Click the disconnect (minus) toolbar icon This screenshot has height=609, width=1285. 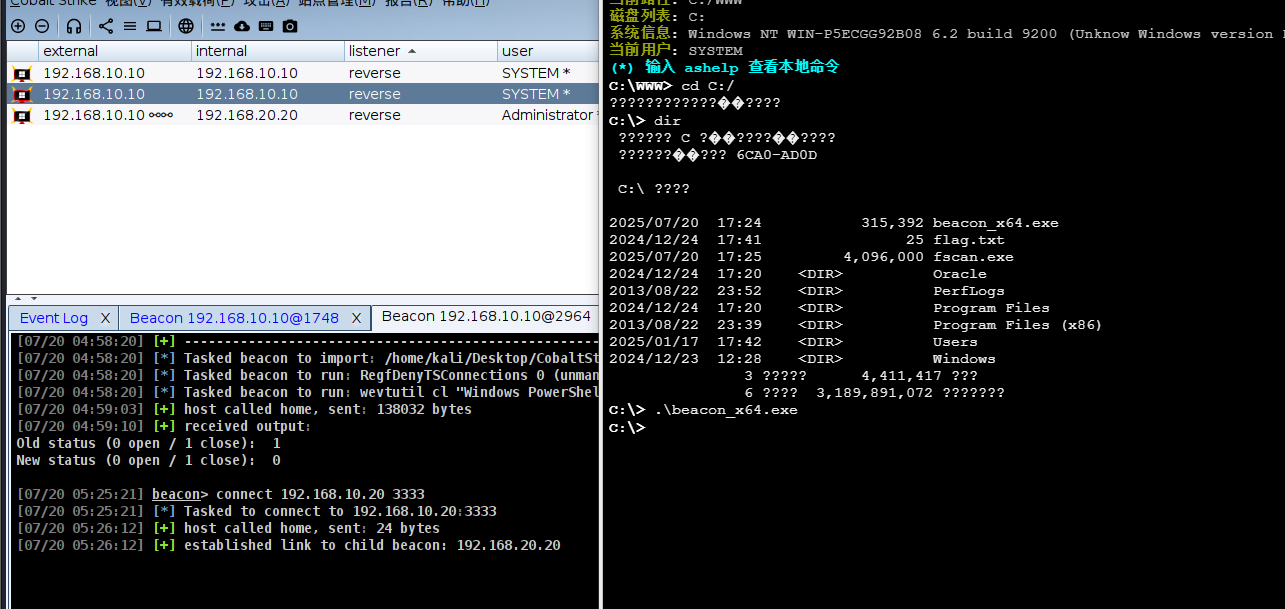(x=42, y=26)
